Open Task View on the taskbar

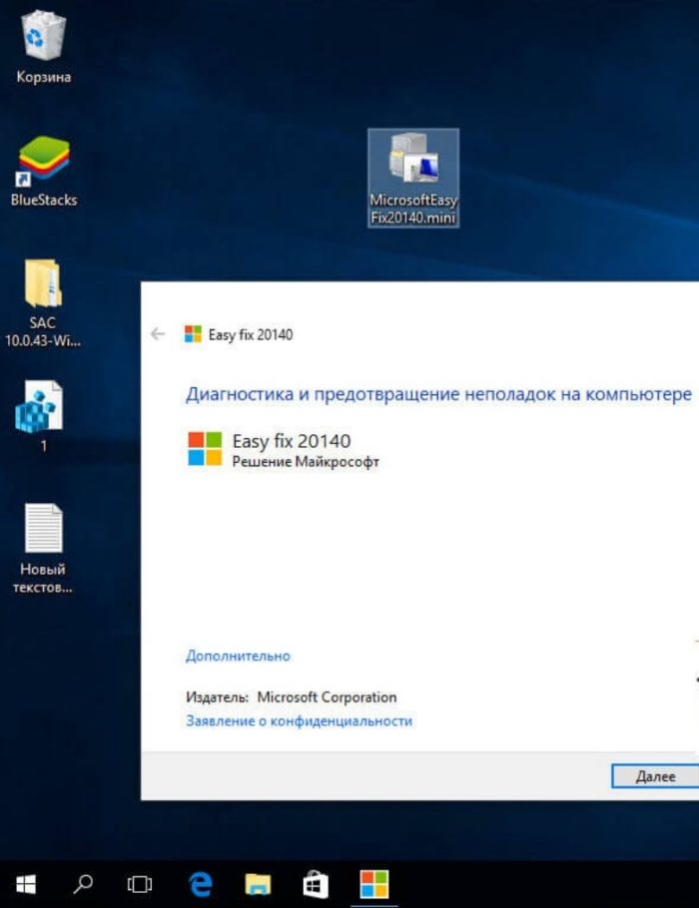(140, 884)
